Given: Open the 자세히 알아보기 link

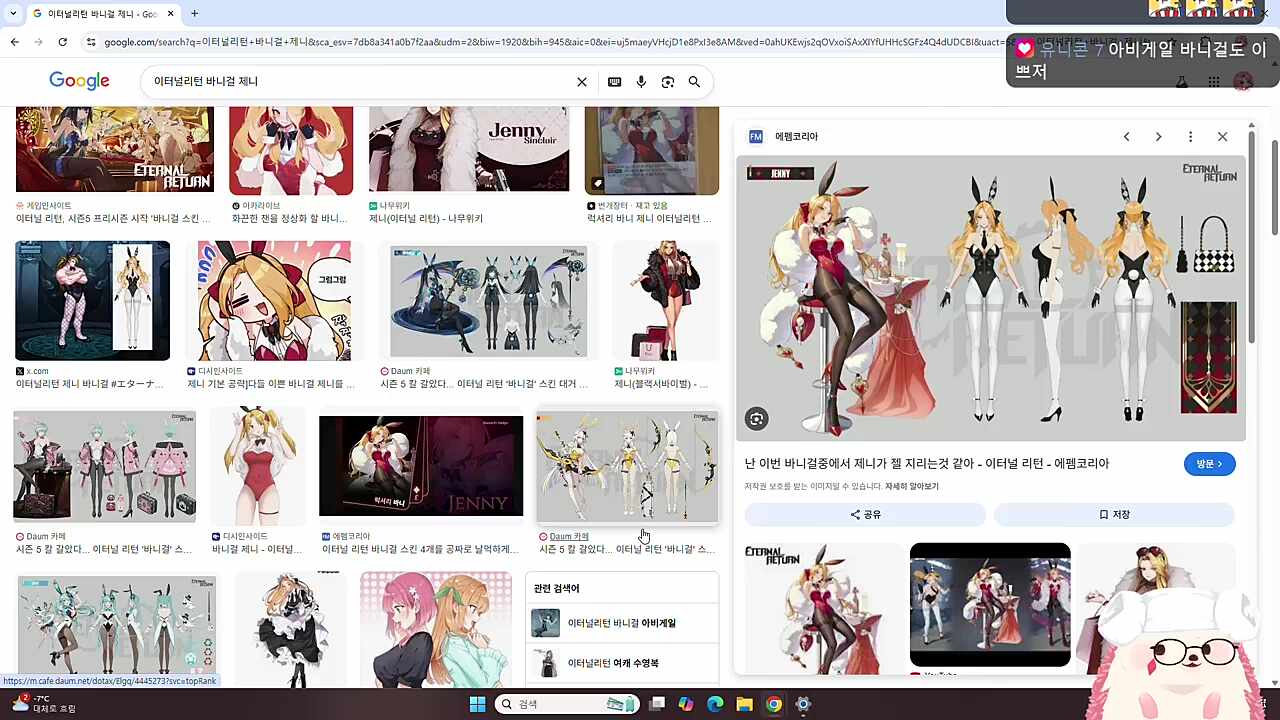Looking at the screenshot, I should coord(911,486).
